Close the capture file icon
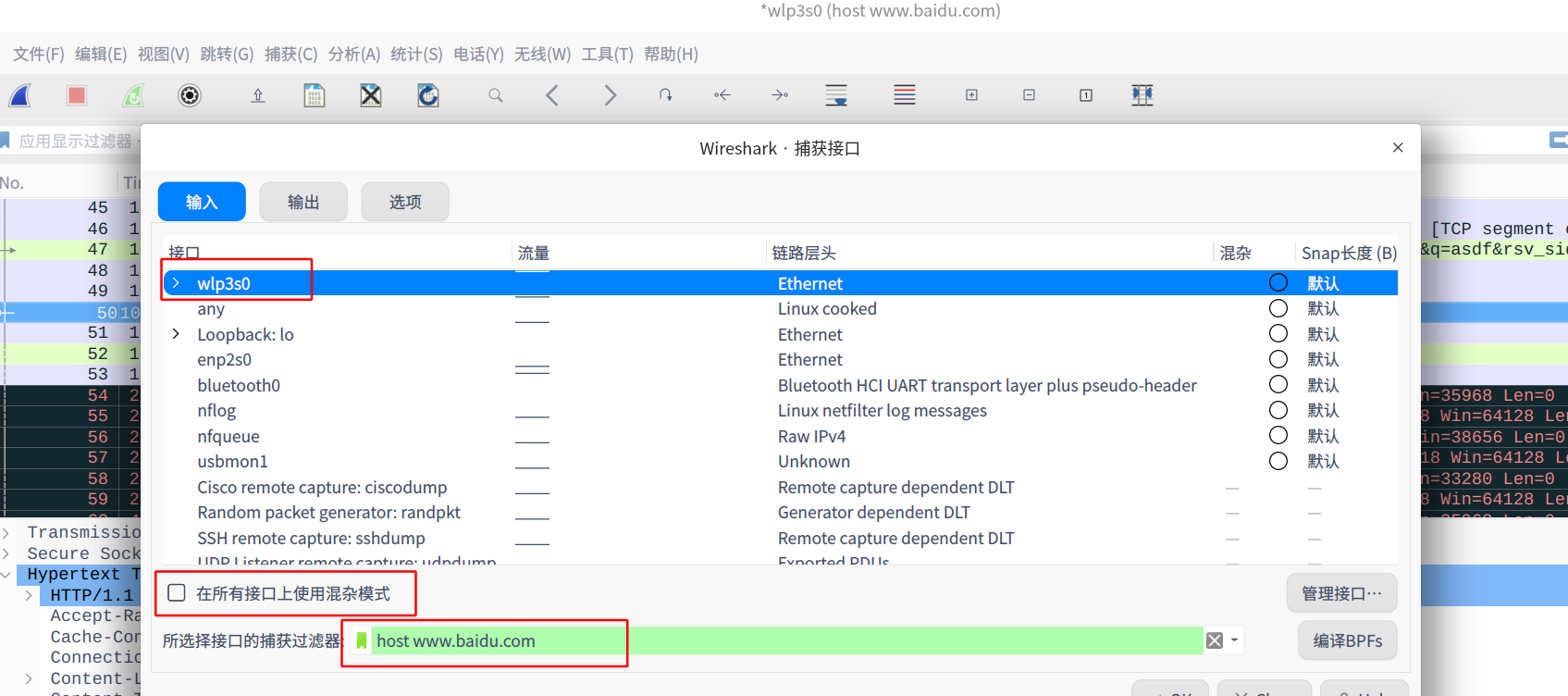This screenshot has width=1568, height=696. (371, 95)
